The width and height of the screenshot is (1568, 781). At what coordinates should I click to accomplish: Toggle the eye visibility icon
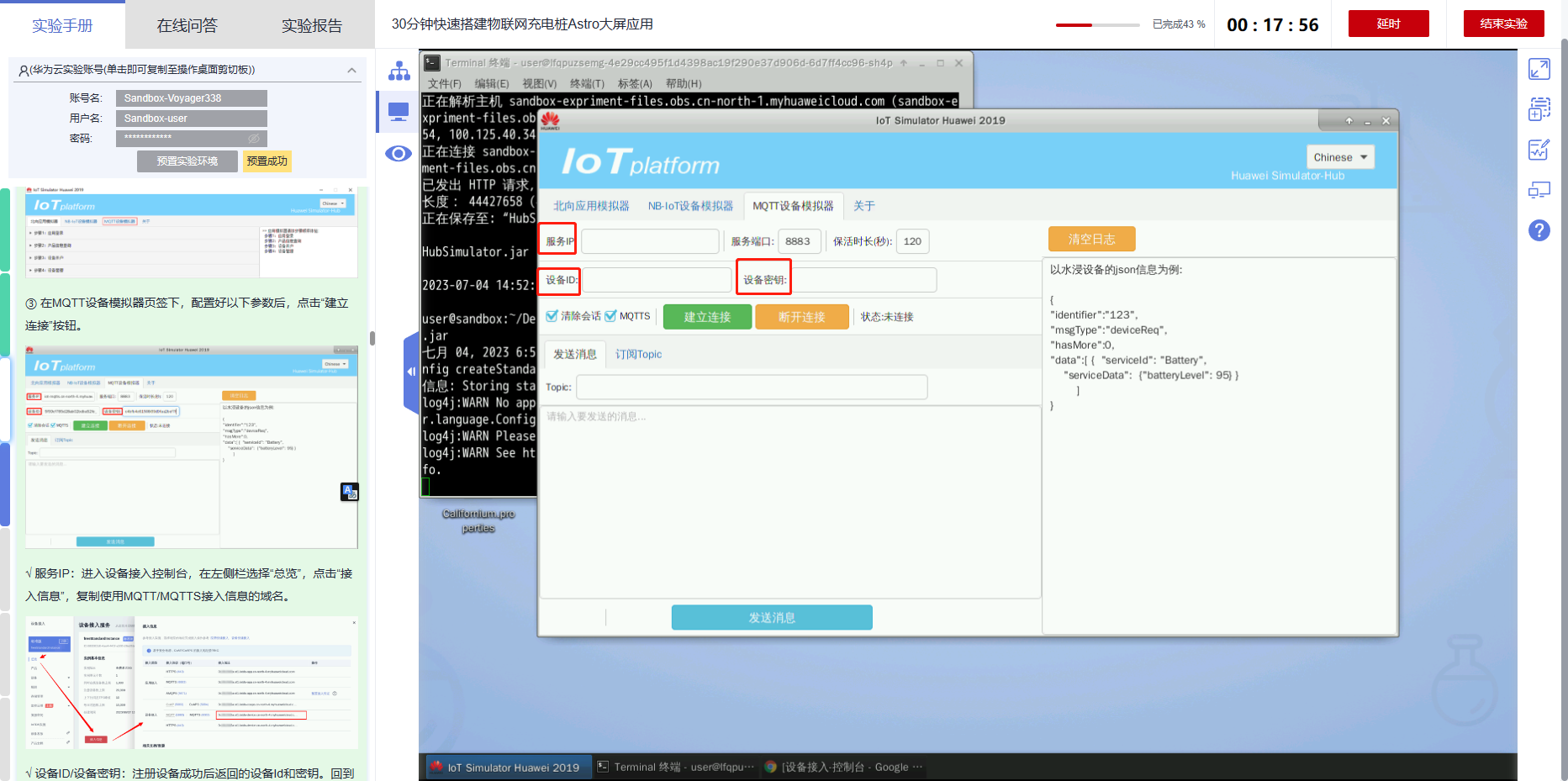click(399, 153)
